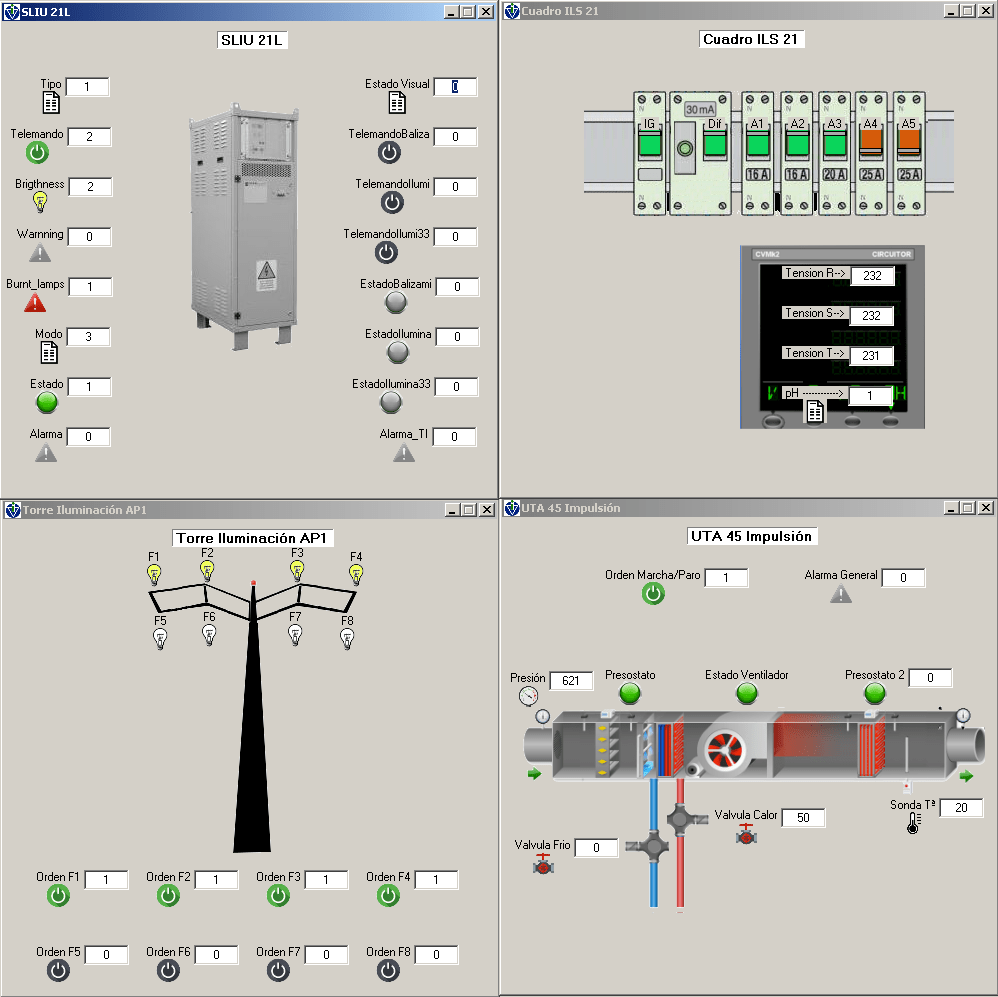The image size is (998, 997).
Task: Toggle the TelemandoBaliza power icon
Action: 390,152
